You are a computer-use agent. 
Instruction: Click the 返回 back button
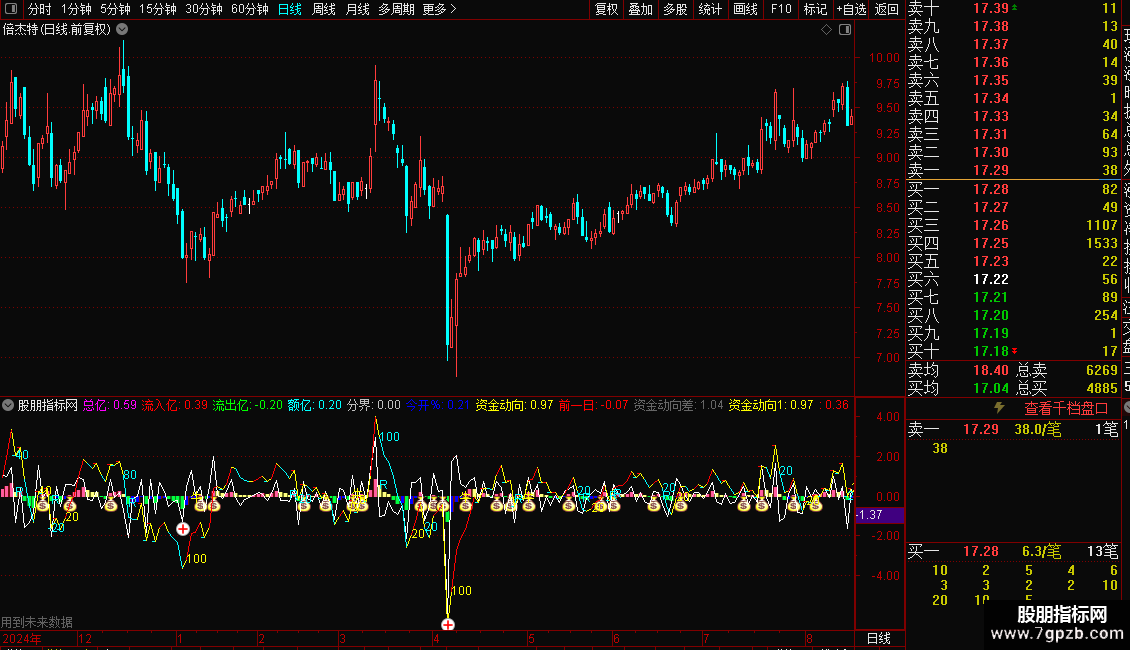tap(886, 9)
